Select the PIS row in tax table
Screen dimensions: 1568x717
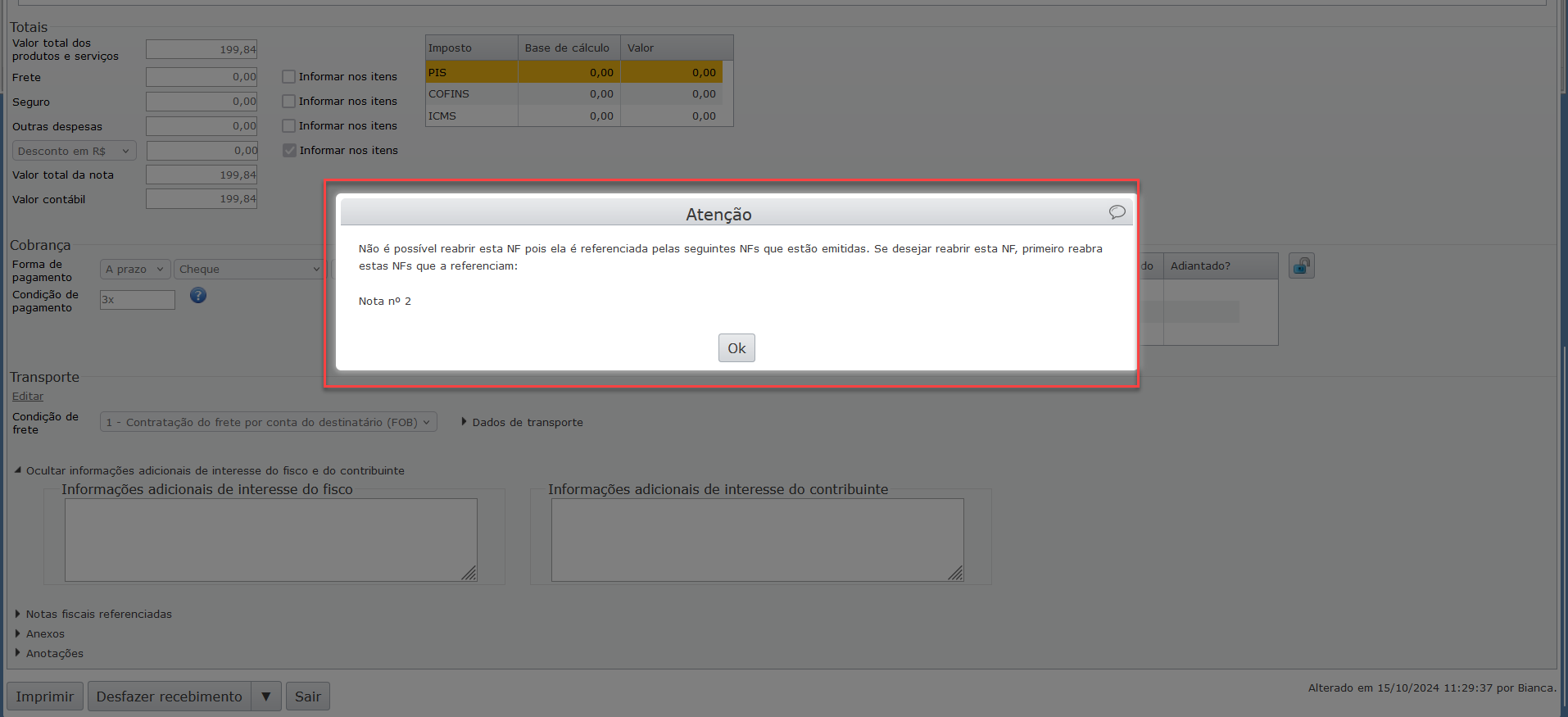[x=574, y=72]
